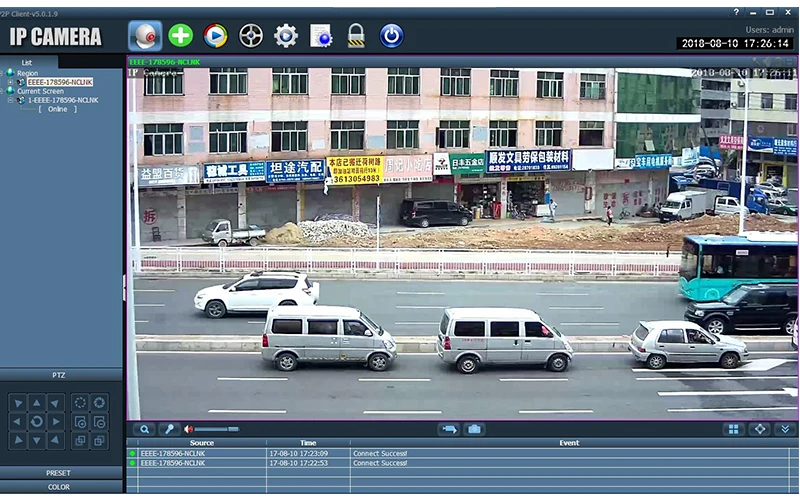Collapse the 1-EEEE-178596-NCLNK node
Screen dimensions: 800x503
point(10,100)
